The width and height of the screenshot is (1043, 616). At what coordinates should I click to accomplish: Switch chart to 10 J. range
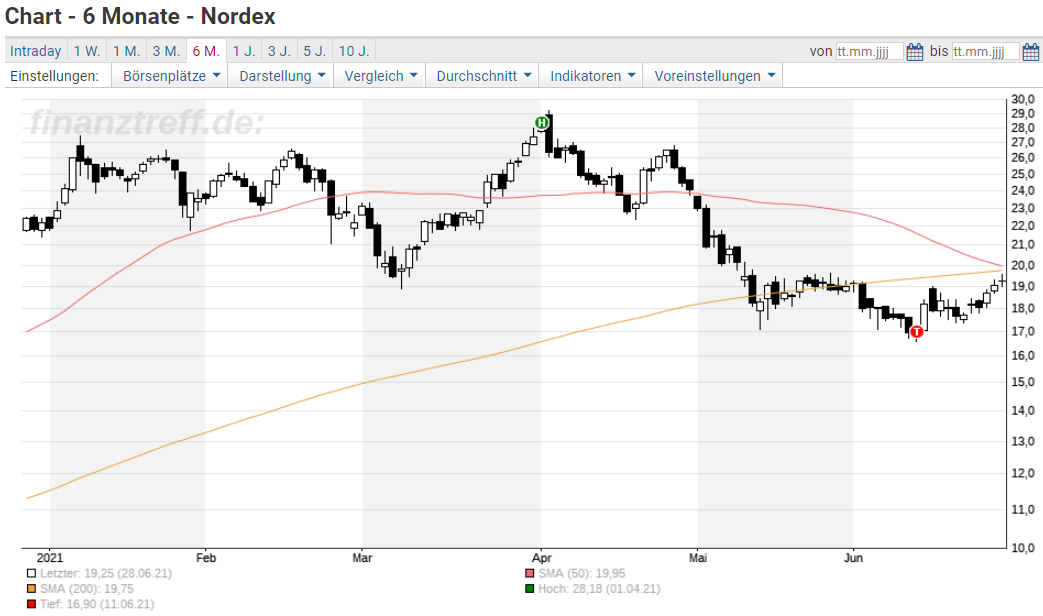tap(354, 51)
